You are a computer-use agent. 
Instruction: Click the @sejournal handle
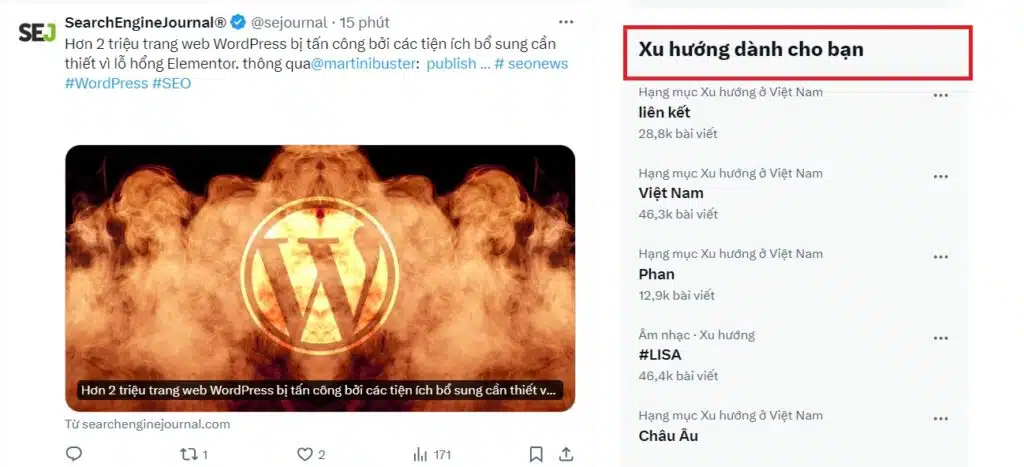[x=289, y=23]
